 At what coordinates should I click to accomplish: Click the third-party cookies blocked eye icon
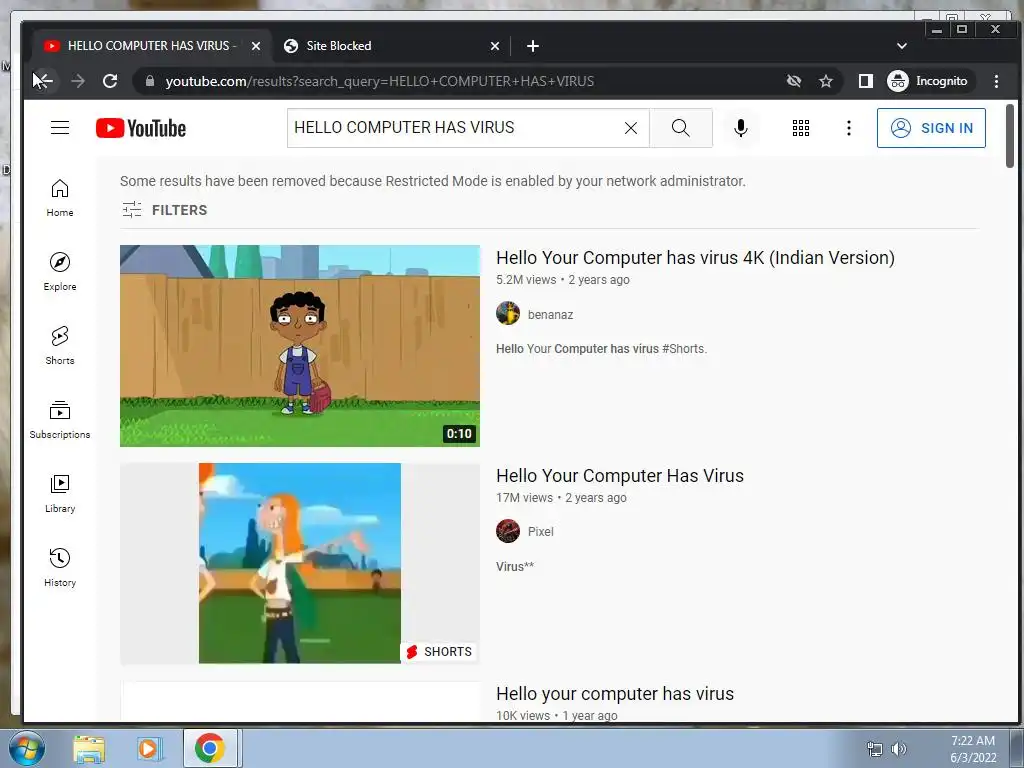point(794,81)
